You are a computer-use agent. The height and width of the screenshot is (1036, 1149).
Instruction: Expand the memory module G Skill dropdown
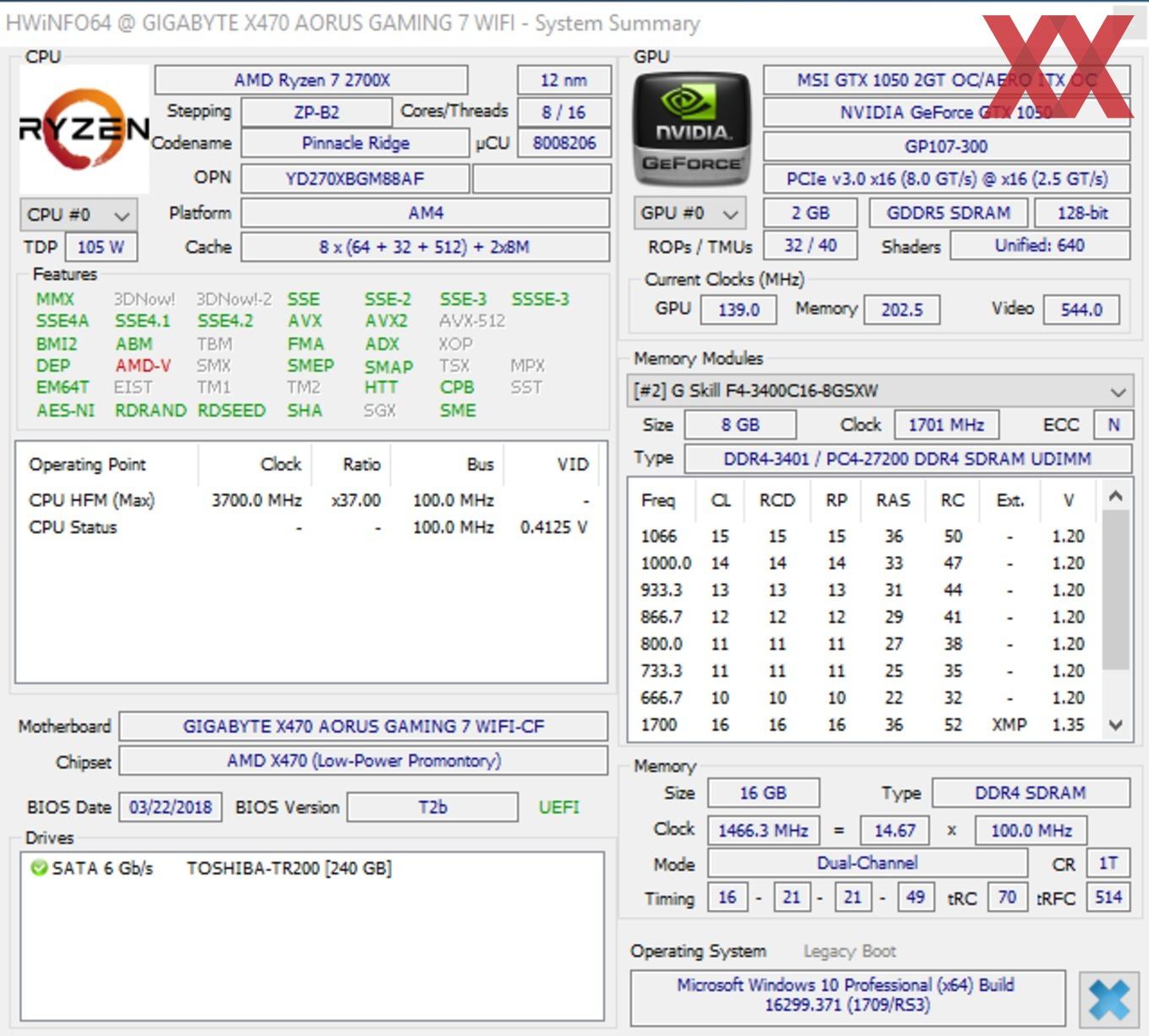(x=879, y=391)
